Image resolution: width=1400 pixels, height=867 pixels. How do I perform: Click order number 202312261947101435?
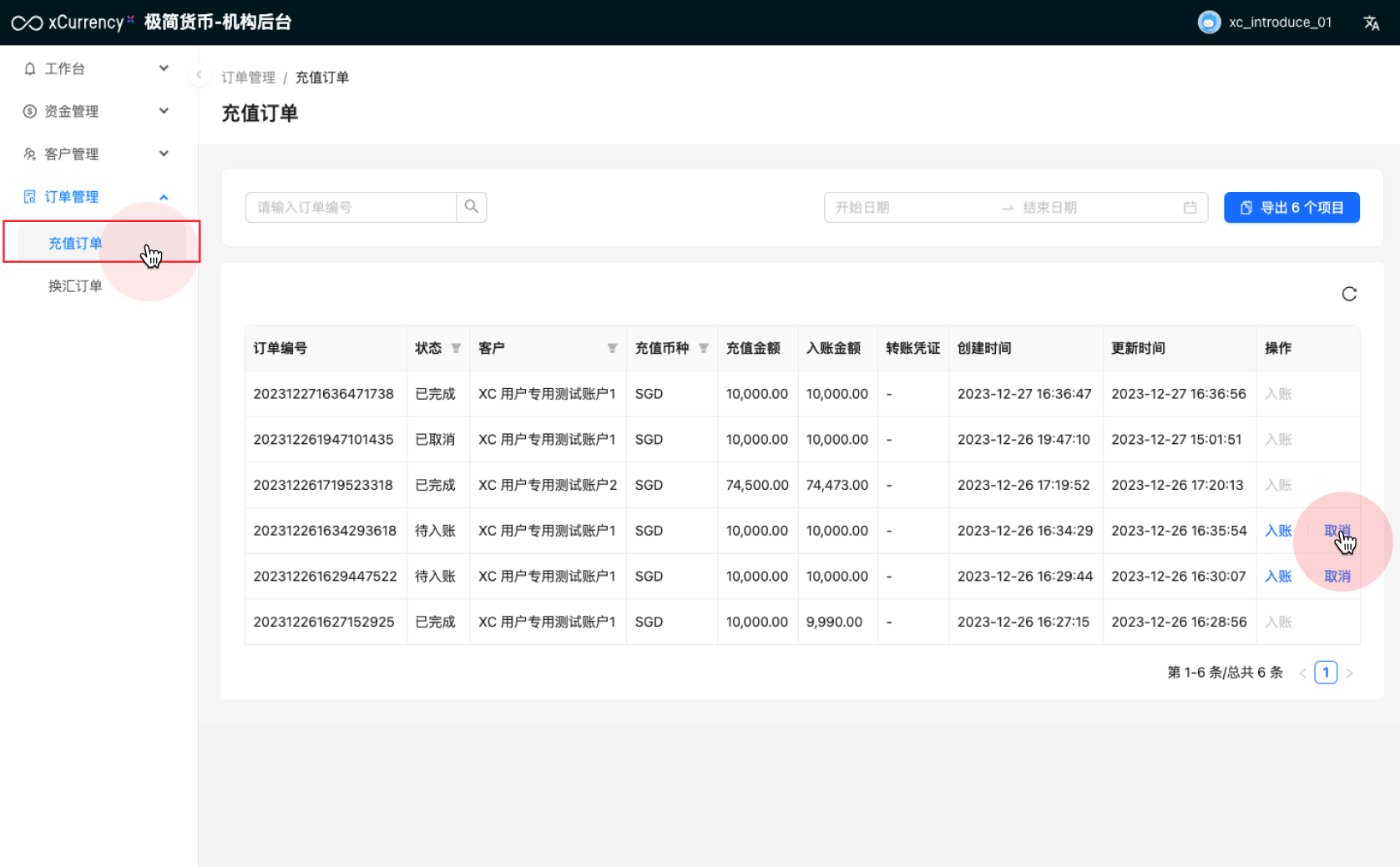[x=323, y=440]
